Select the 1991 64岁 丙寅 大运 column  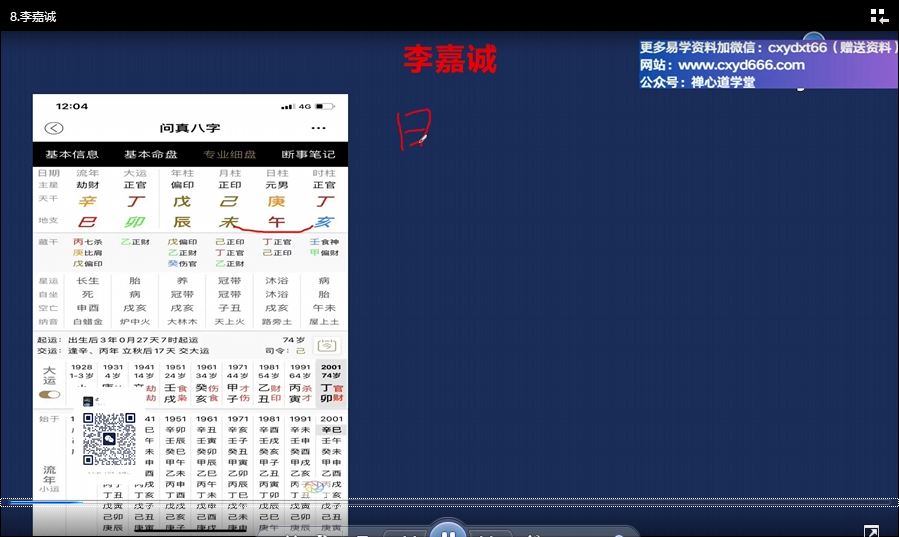click(300, 383)
